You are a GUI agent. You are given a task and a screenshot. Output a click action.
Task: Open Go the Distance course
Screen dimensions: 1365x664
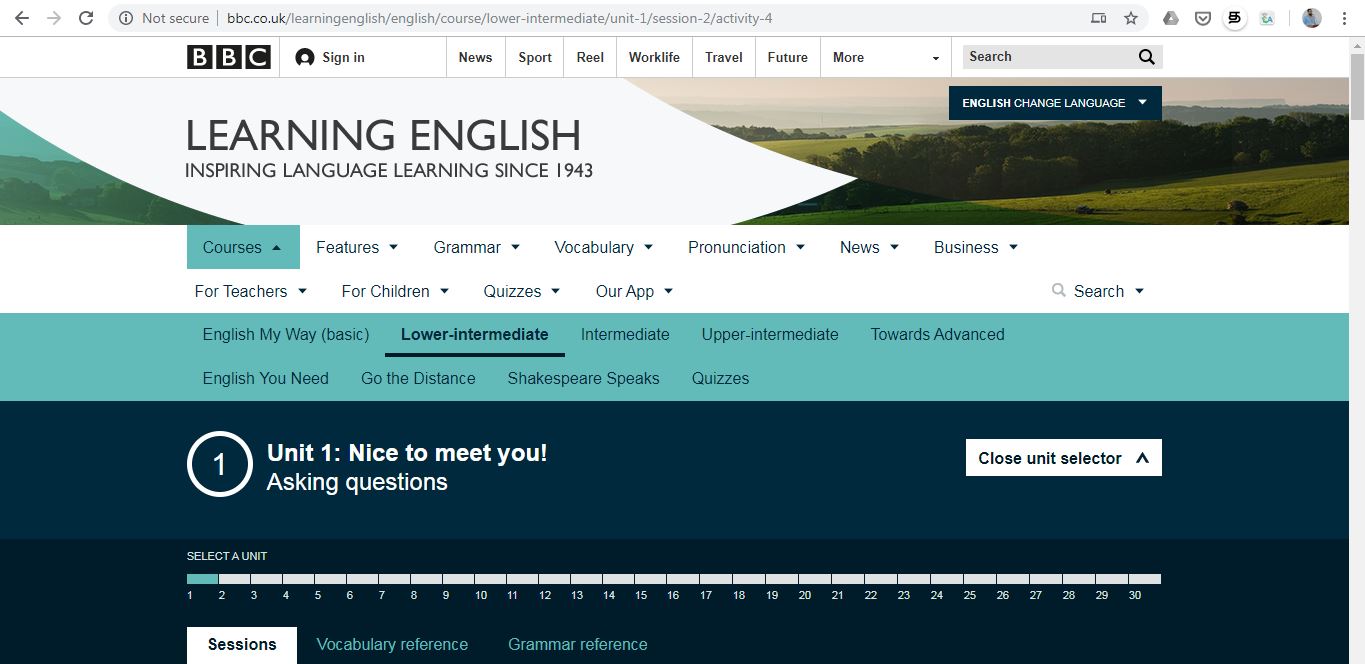tap(418, 378)
